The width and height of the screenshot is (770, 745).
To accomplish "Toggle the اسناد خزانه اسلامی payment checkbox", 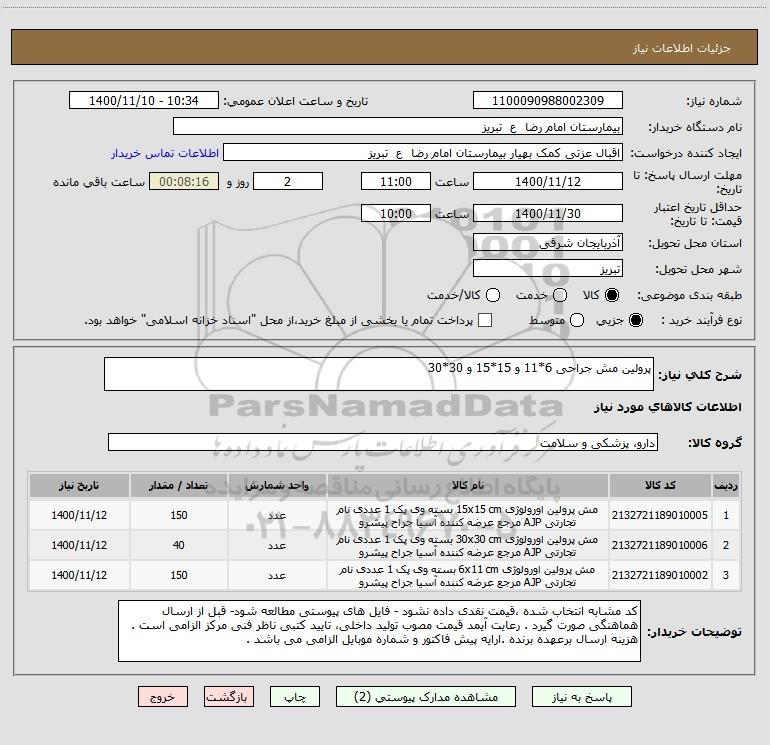I will coord(485,320).
